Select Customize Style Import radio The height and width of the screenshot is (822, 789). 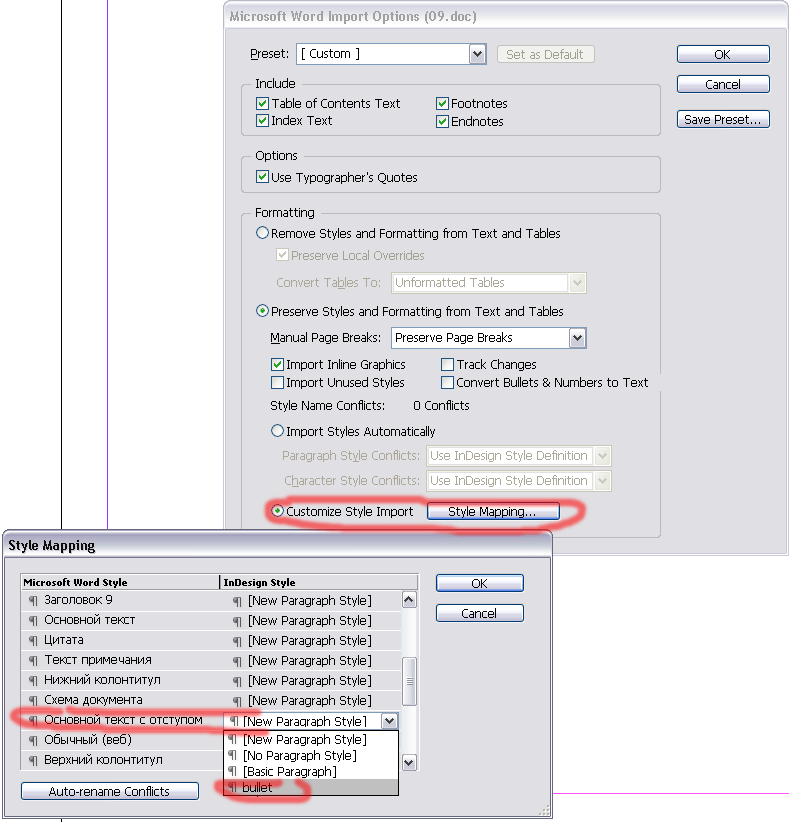(277, 511)
